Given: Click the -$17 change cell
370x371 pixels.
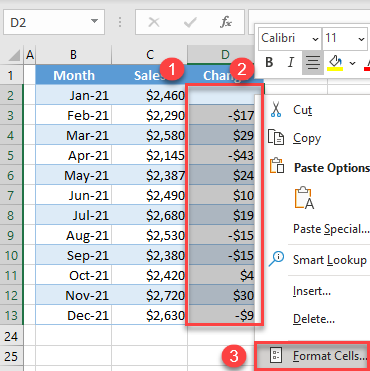Looking at the screenshot, I should [222, 115].
